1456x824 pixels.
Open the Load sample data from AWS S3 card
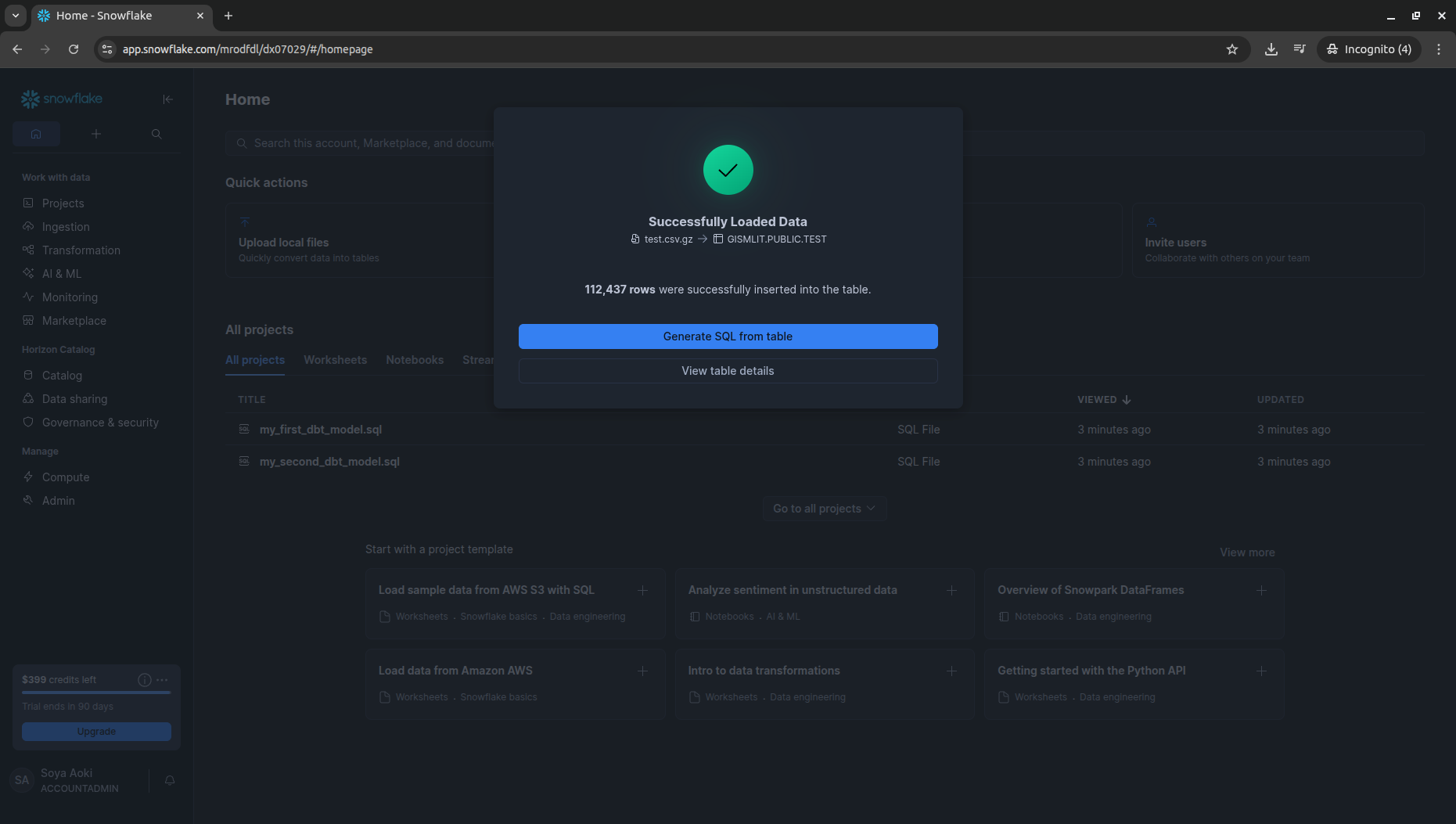point(516,603)
